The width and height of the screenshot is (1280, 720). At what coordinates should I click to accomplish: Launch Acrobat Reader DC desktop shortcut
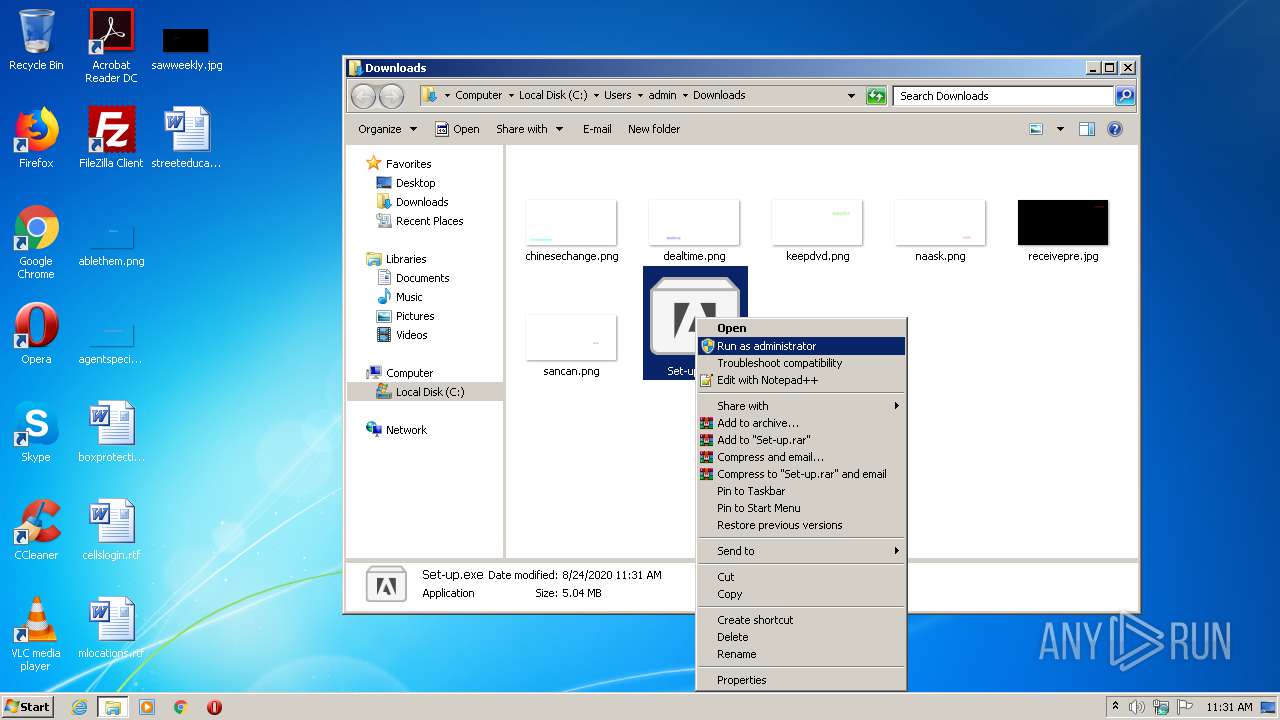pyautogui.click(x=111, y=46)
